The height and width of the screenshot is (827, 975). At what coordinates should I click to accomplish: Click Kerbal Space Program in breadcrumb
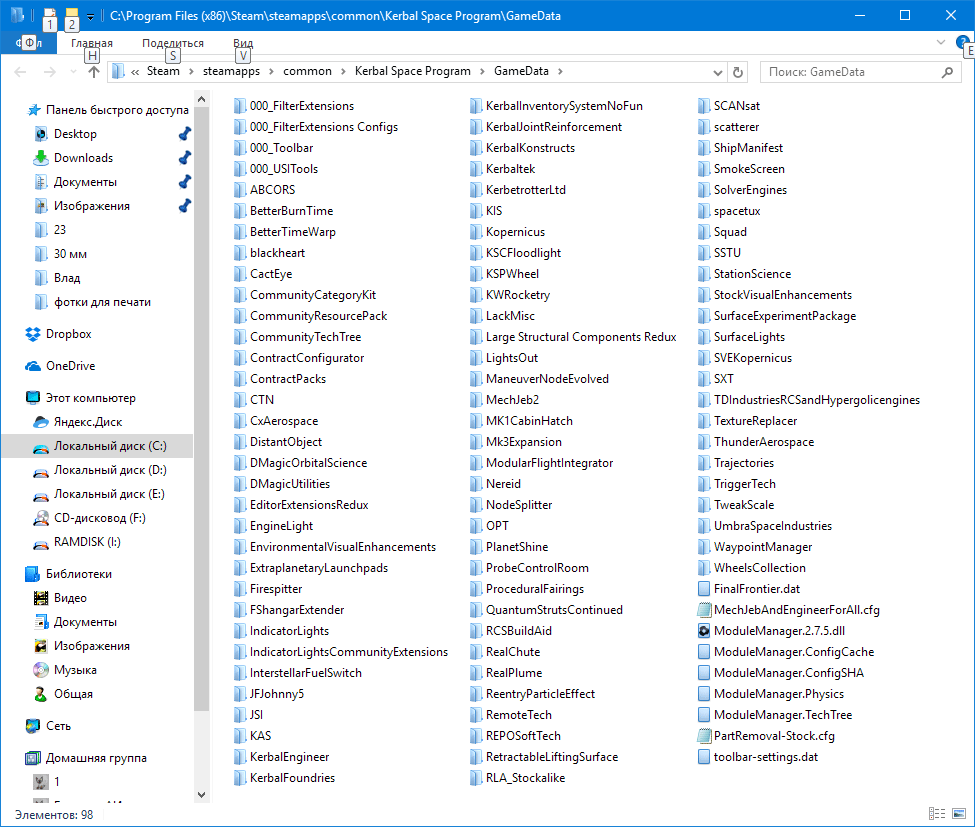coord(413,72)
